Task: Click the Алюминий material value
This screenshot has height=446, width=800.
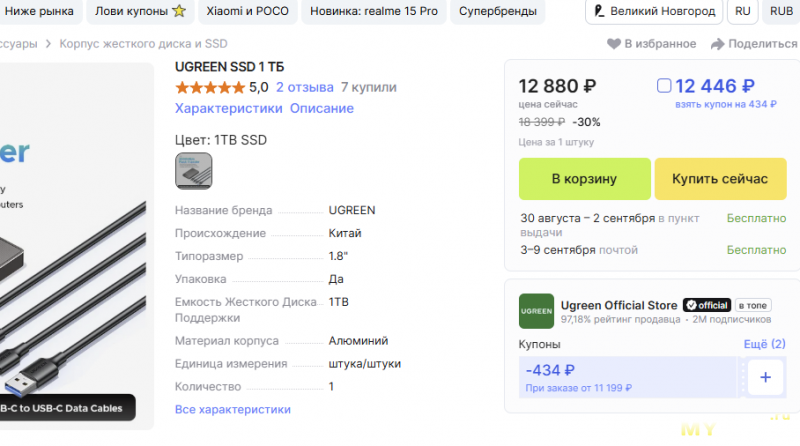Action: (358, 340)
